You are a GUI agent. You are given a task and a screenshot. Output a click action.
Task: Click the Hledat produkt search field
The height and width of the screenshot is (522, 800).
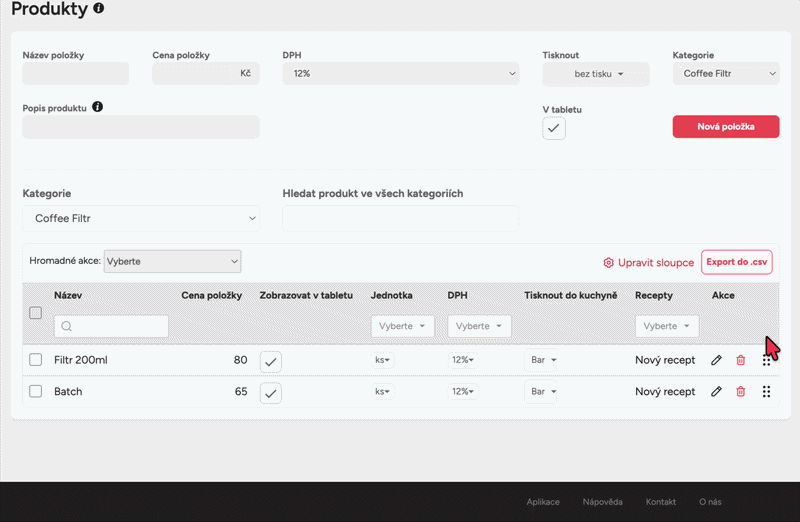click(x=400, y=218)
